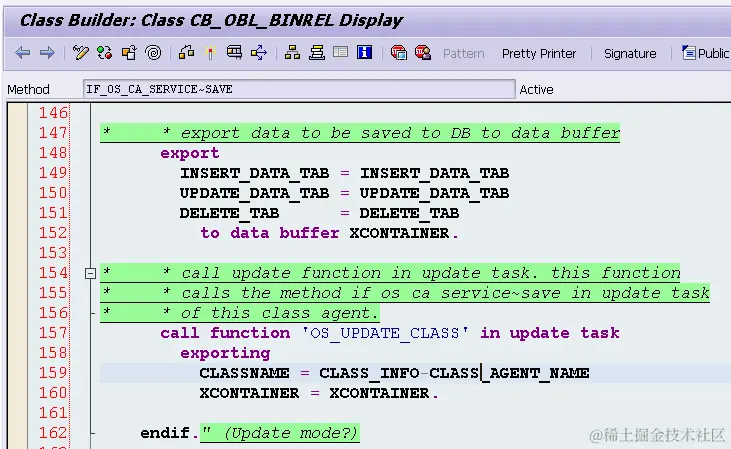
Task: Click the Where-Used List icon
Action: coord(234,53)
